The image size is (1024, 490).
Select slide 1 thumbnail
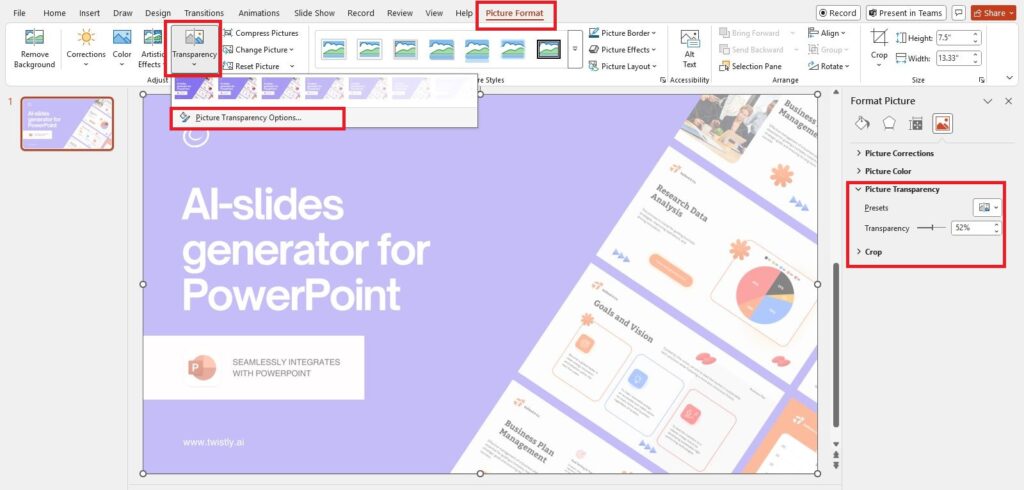pos(67,123)
